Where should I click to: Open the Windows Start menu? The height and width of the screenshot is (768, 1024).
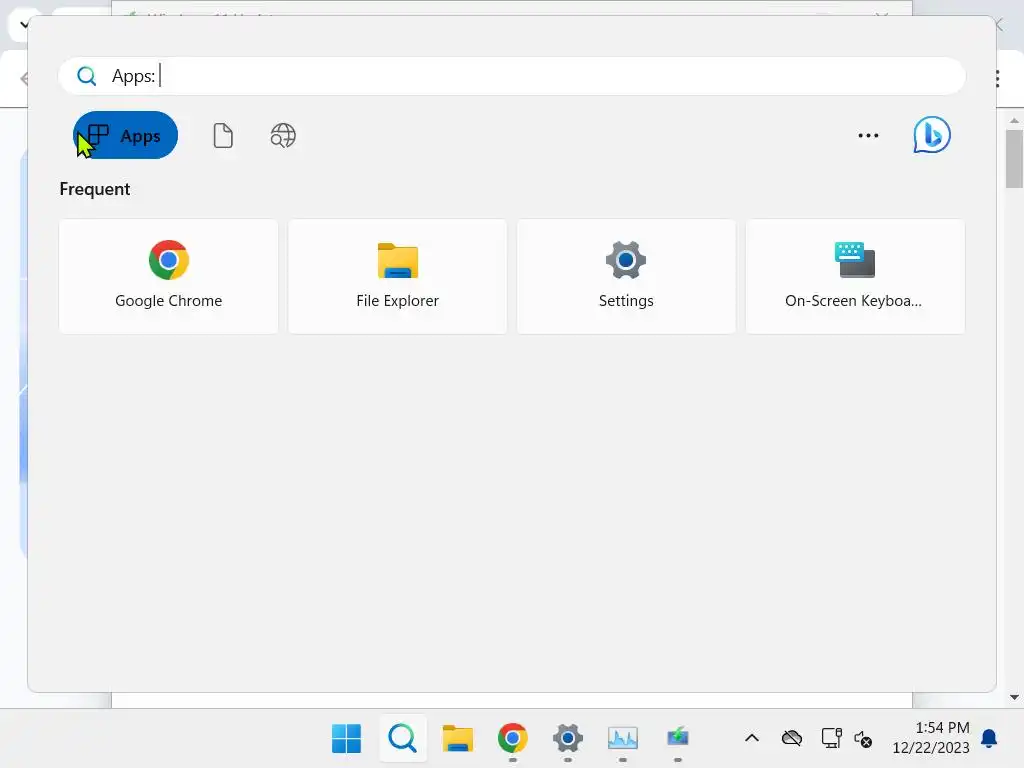346,739
